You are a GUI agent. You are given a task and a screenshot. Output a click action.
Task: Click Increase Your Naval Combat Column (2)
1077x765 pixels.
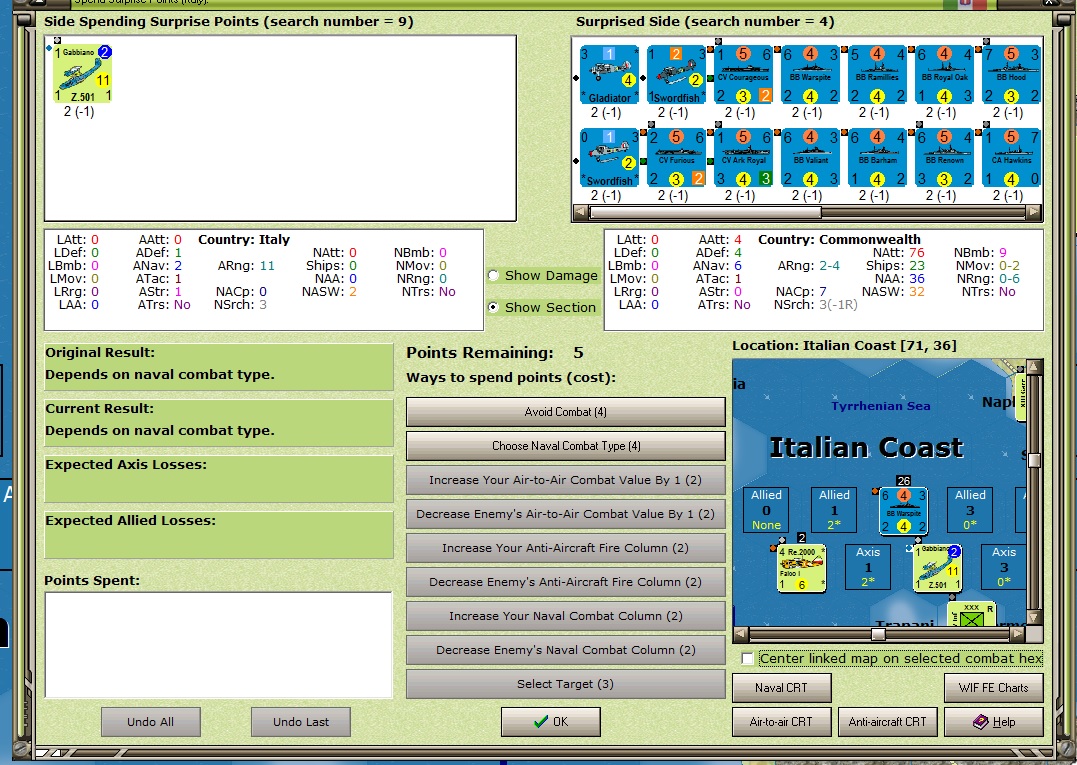click(565, 616)
